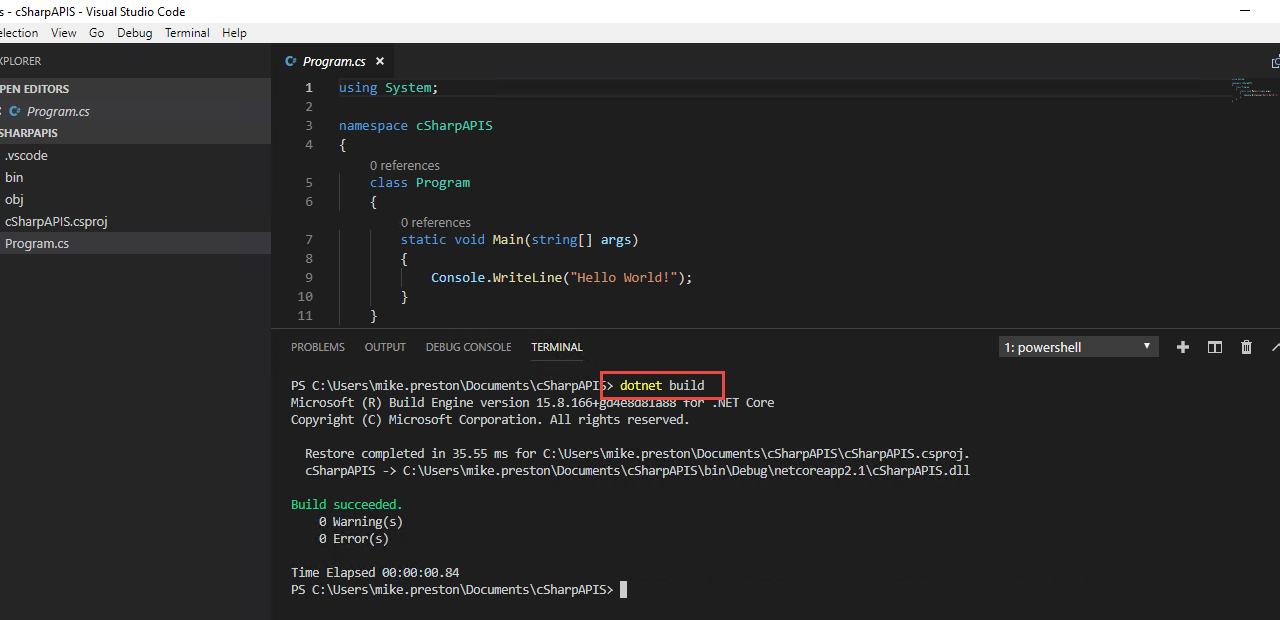Viewport: 1280px width, 620px height.
Task: Split the terminal pane
Action: [x=1215, y=347]
